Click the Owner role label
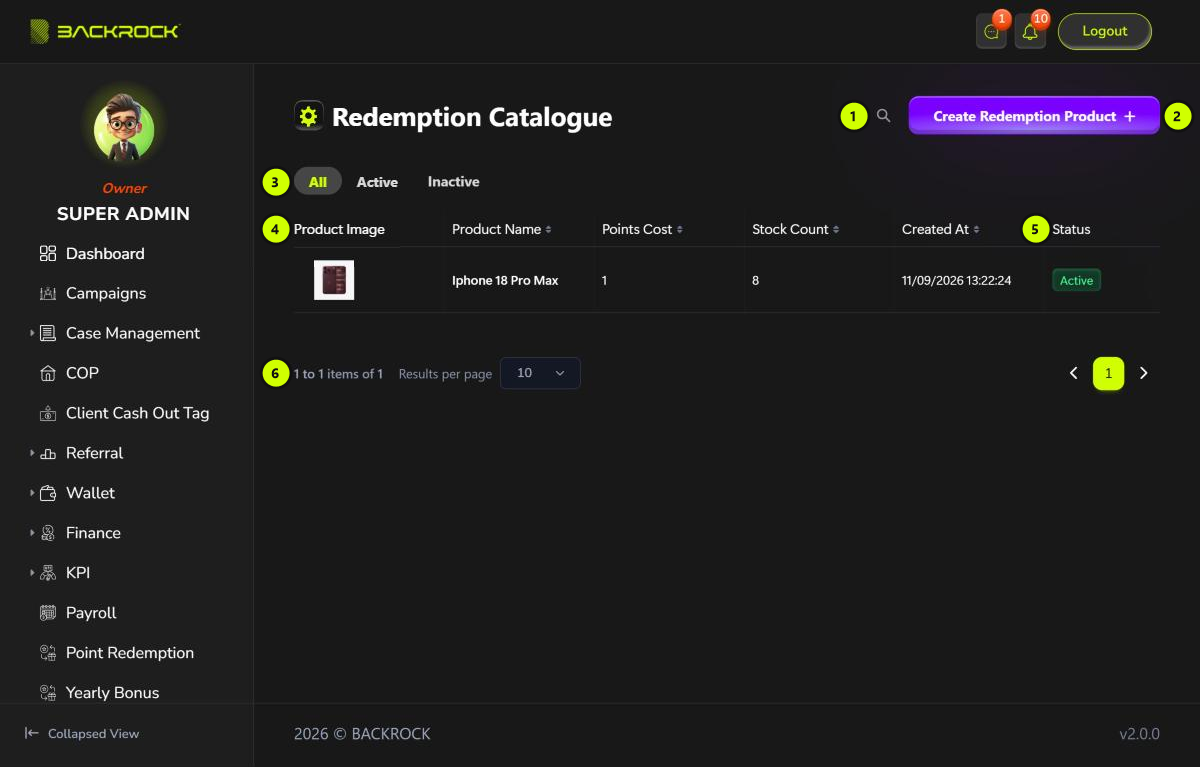Image resolution: width=1200 pixels, height=767 pixels. pyautogui.click(x=124, y=188)
